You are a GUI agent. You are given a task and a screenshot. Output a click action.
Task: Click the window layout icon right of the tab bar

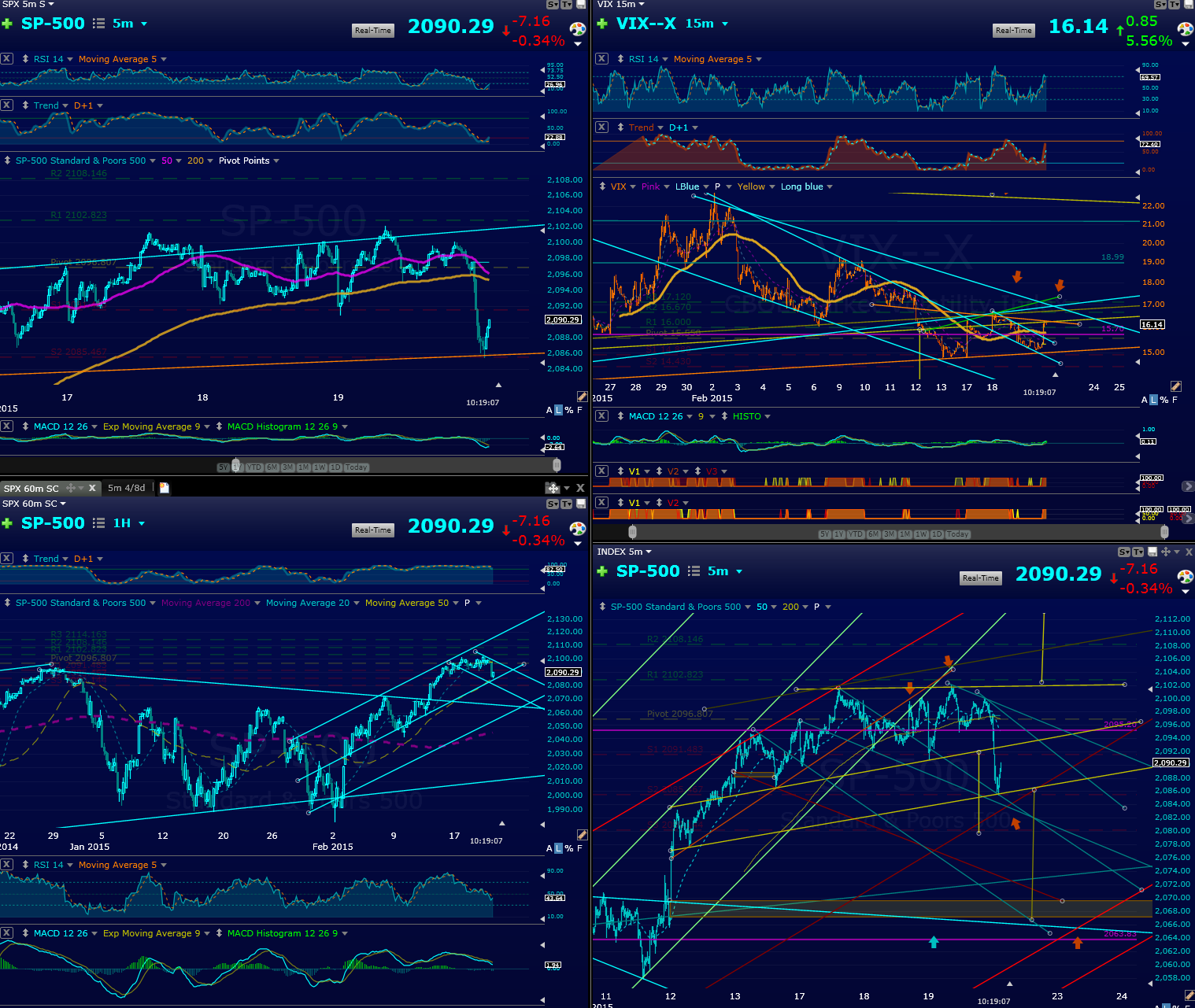pyautogui.click(x=553, y=488)
